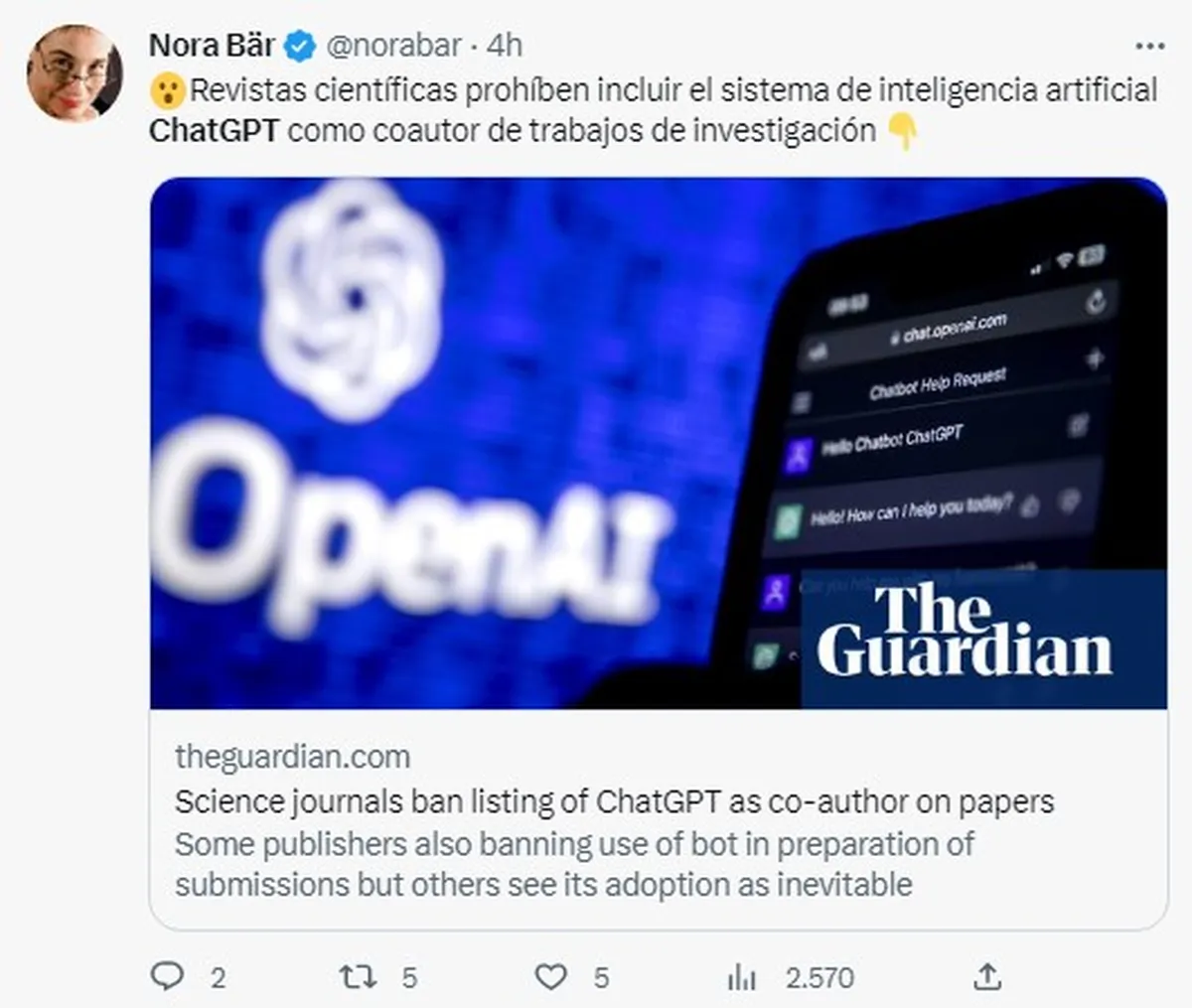Viewport: 1192px width, 1008px height.
Task: Click the reply speech bubble icon
Action: [167, 976]
